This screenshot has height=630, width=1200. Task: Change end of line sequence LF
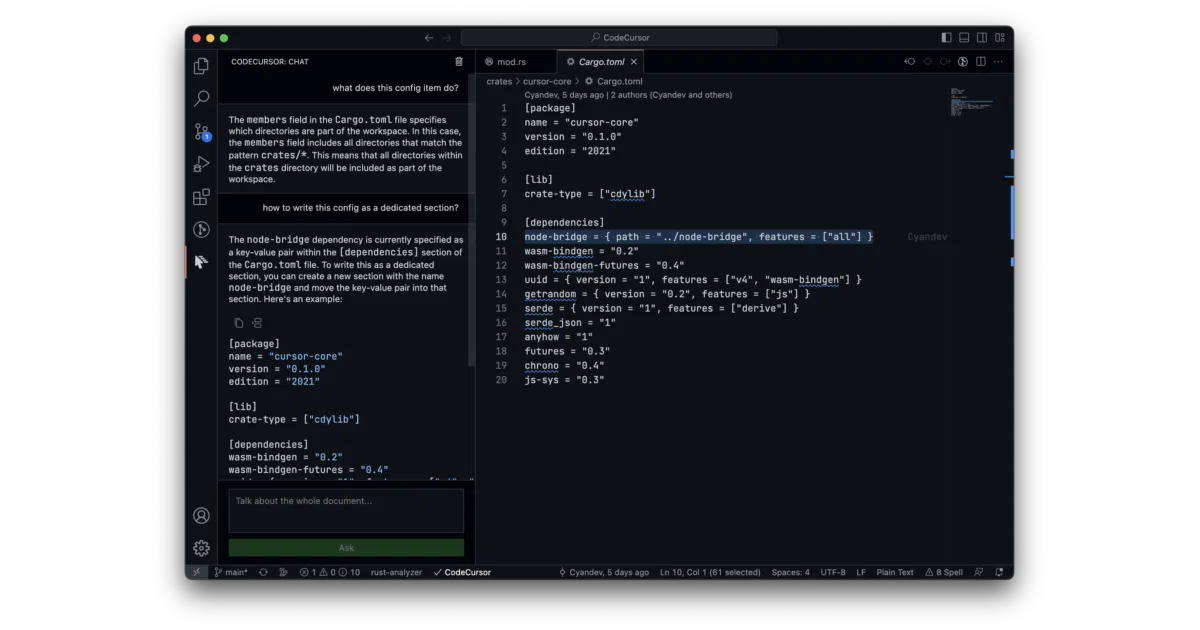point(861,573)
